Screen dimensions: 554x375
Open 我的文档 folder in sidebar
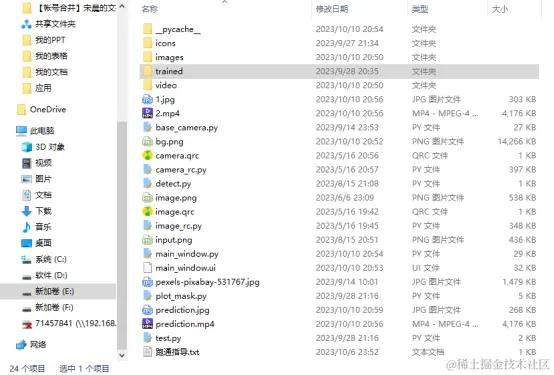click(51, 72)
